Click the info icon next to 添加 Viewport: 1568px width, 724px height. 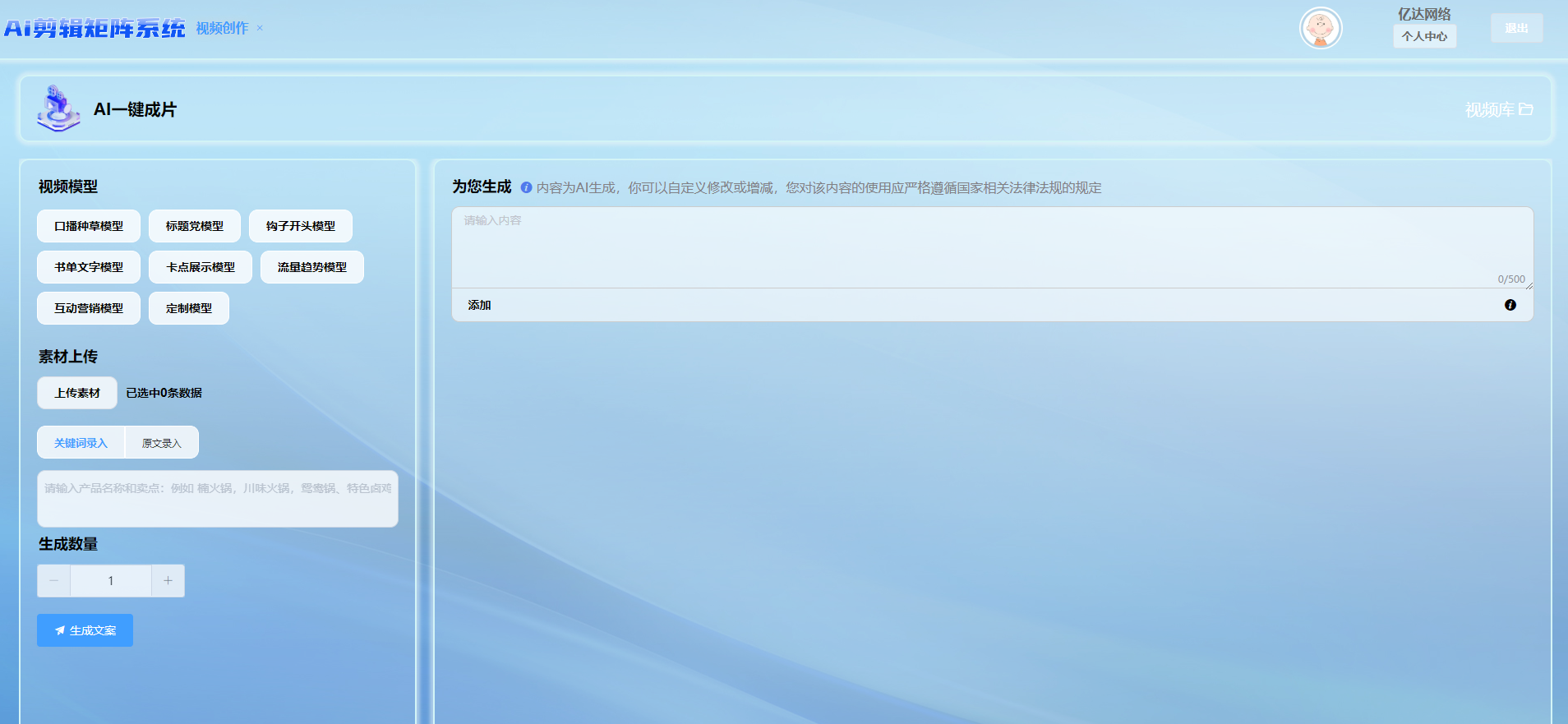tap(1510, 305)
